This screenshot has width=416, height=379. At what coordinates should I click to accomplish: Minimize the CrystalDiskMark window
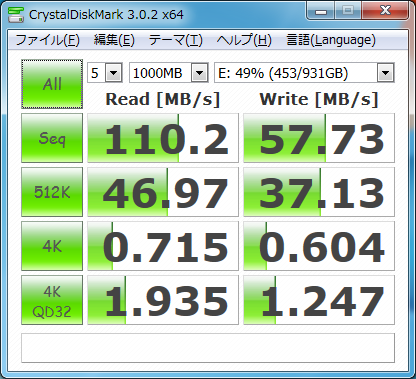click(321, 11)
